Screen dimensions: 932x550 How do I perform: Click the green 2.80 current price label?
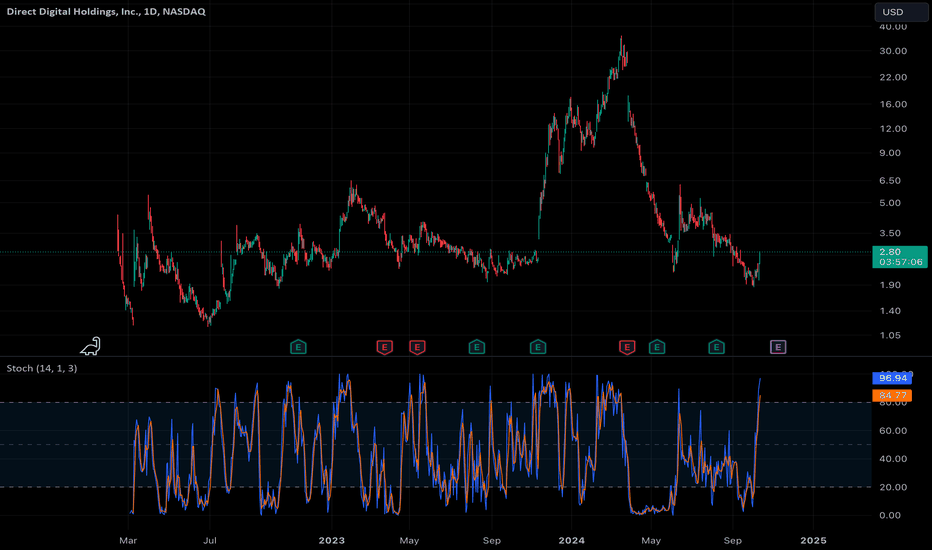[x=899, y=256]
